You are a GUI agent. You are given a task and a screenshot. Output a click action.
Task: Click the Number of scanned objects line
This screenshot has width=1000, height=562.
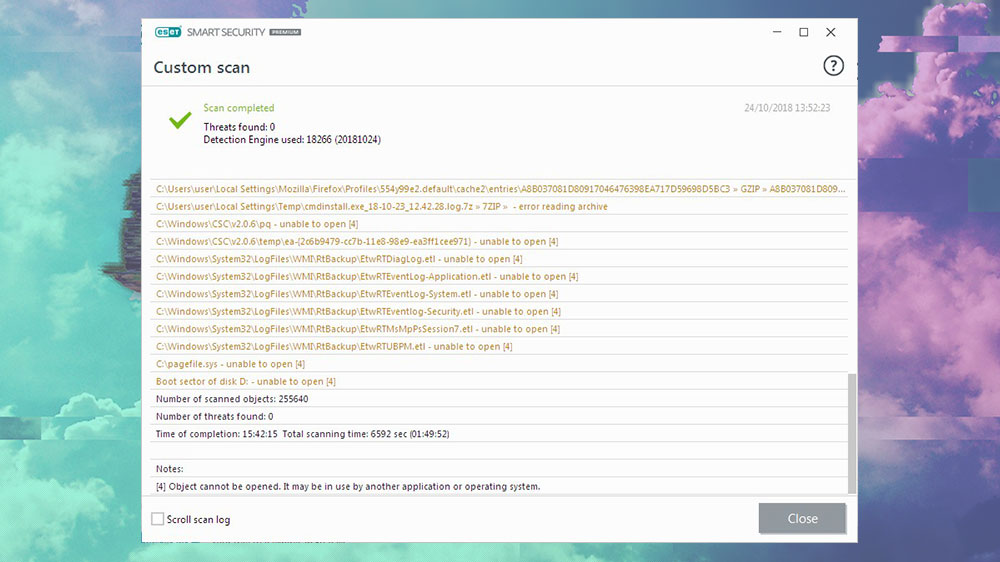point(232,399)
